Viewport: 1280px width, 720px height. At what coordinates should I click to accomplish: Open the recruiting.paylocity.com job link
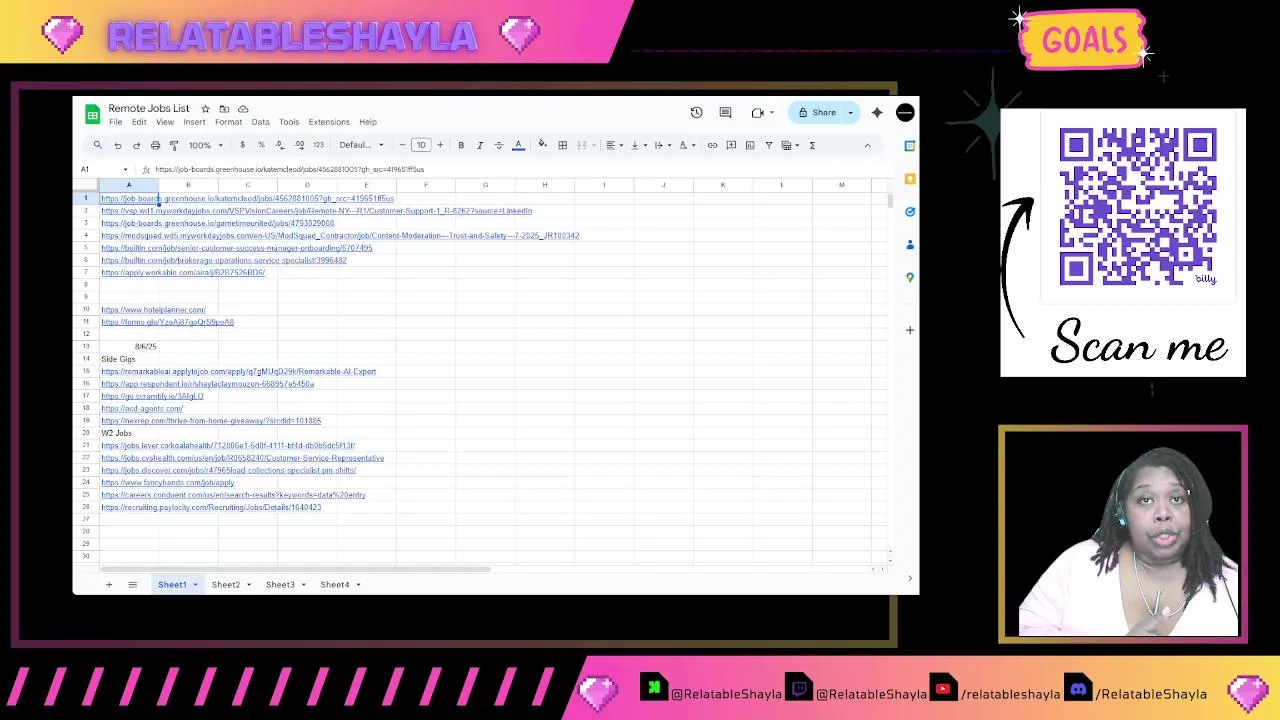point(211,507)
